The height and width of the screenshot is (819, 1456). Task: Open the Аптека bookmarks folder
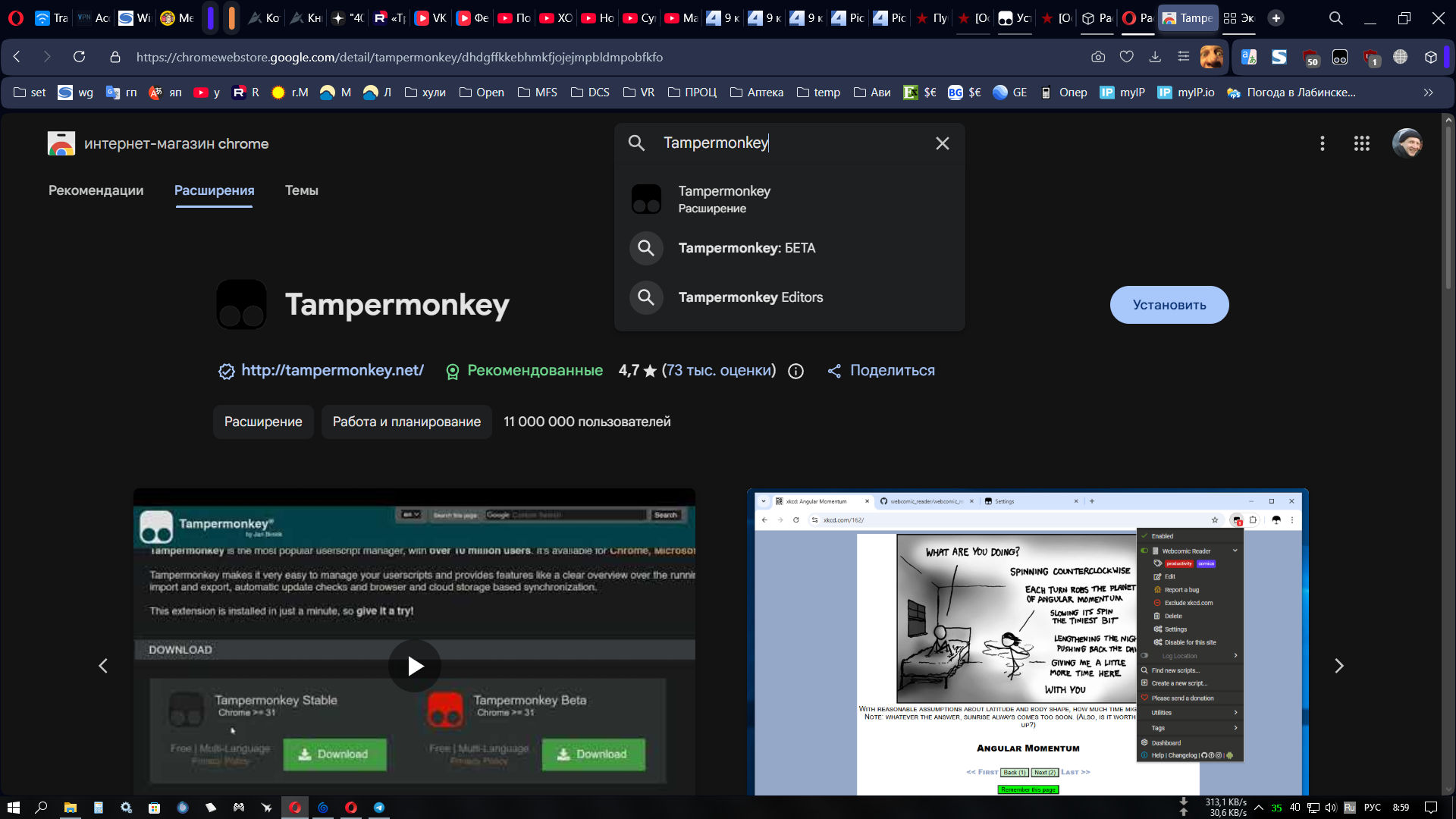pos(757,93)
